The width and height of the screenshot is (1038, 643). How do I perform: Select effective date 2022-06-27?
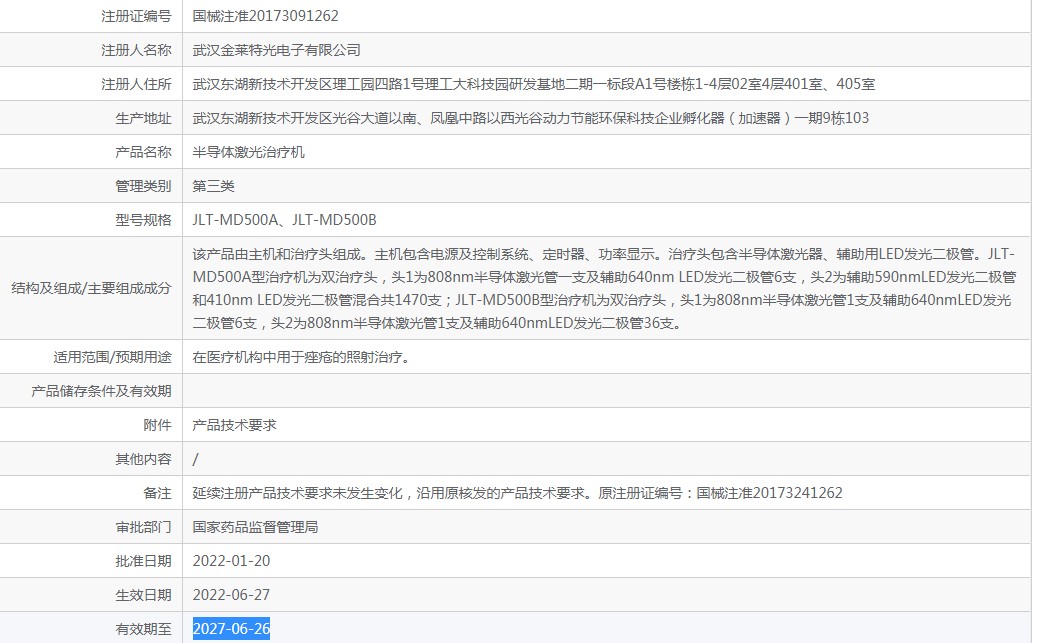pos(232,595)
